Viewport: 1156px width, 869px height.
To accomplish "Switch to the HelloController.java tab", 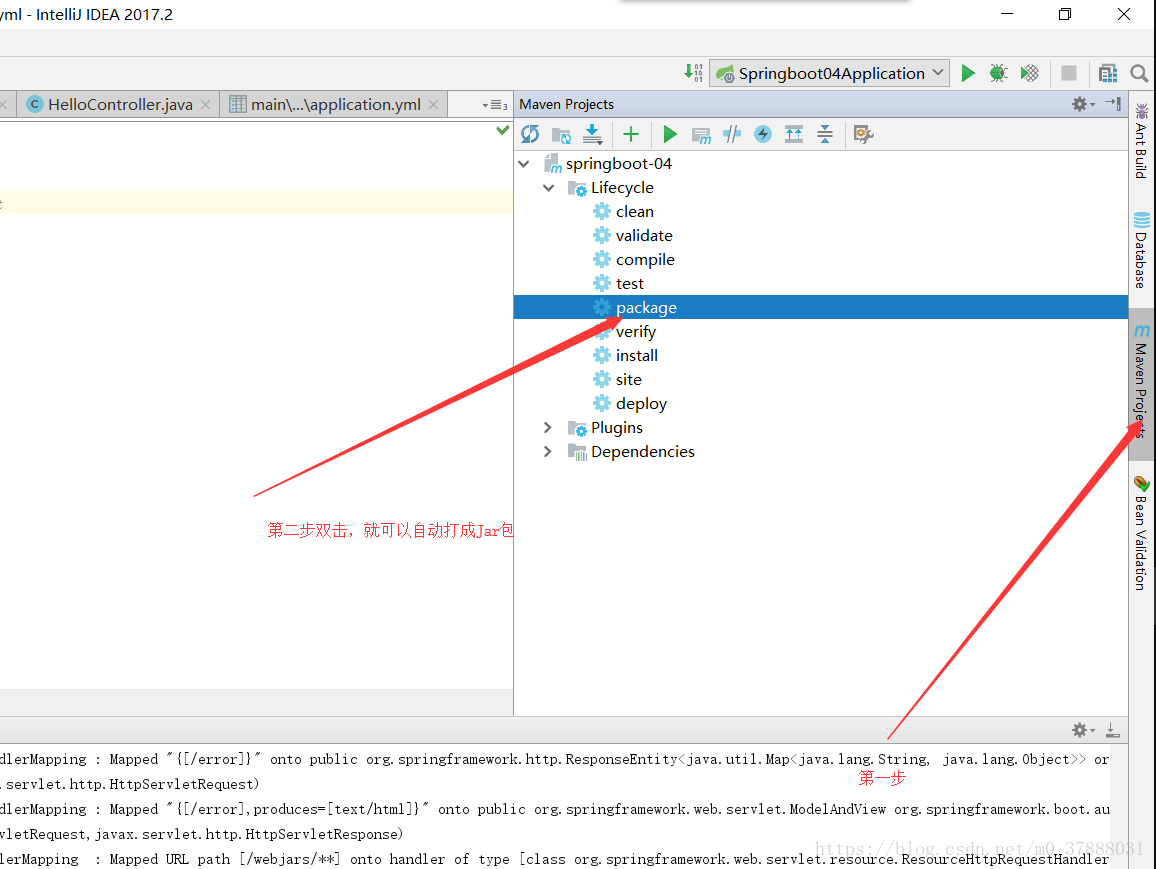I will (119, 105).
